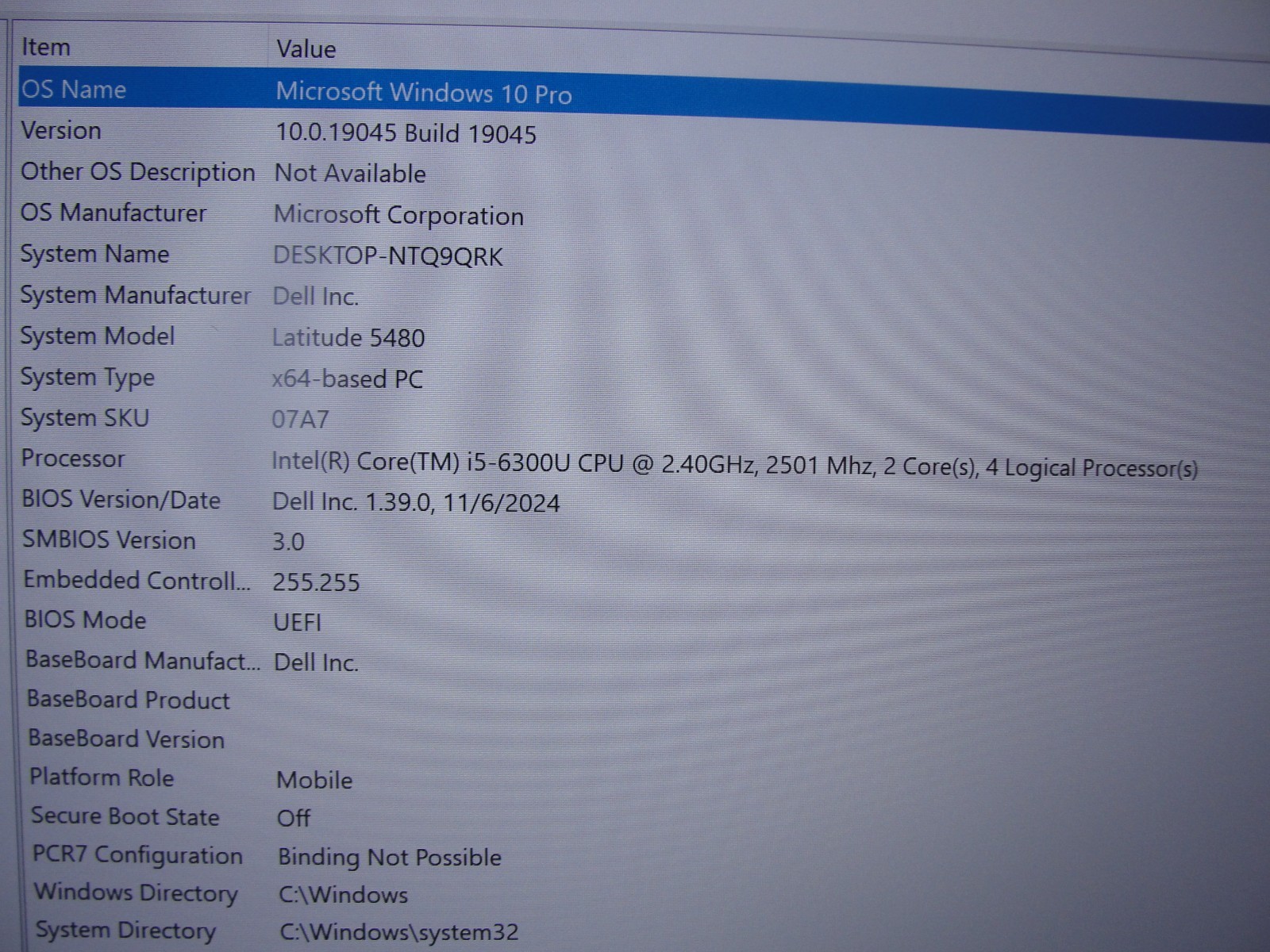The image size is (1270, 952).
Task: Click the Value column header
Action: click(306, 50)
